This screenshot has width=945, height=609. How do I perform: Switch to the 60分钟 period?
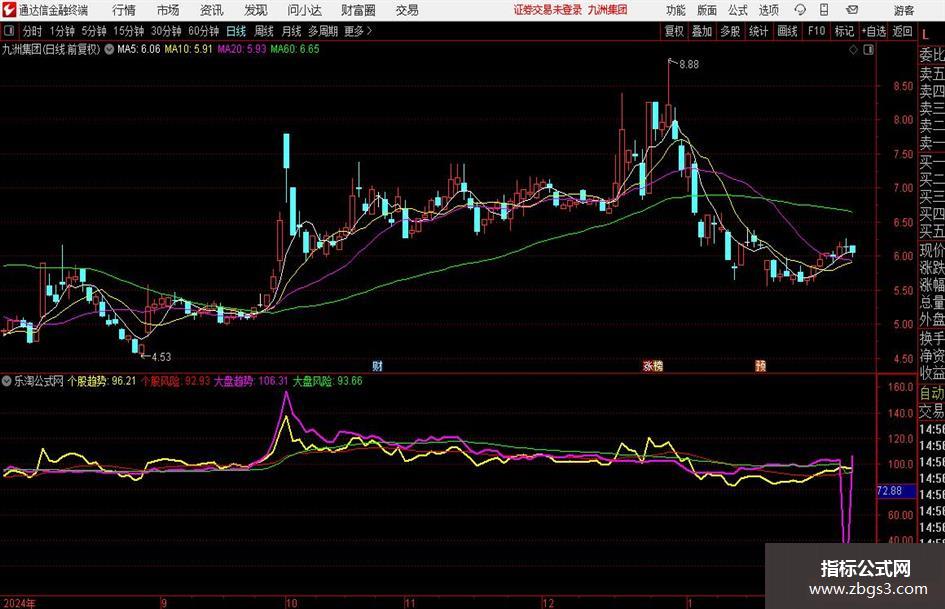coord(204,31)
